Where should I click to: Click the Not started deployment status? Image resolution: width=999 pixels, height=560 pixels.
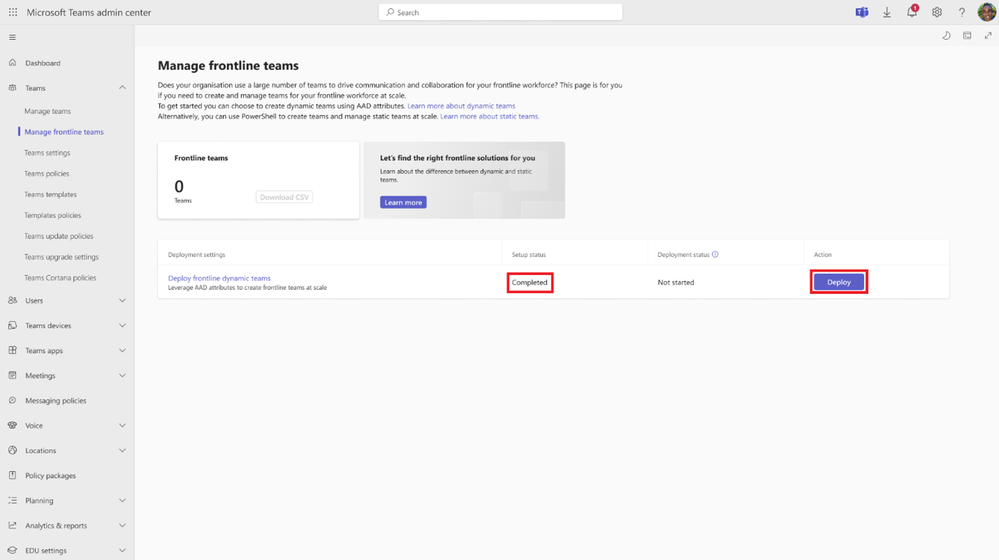click(x=675, y=282)
